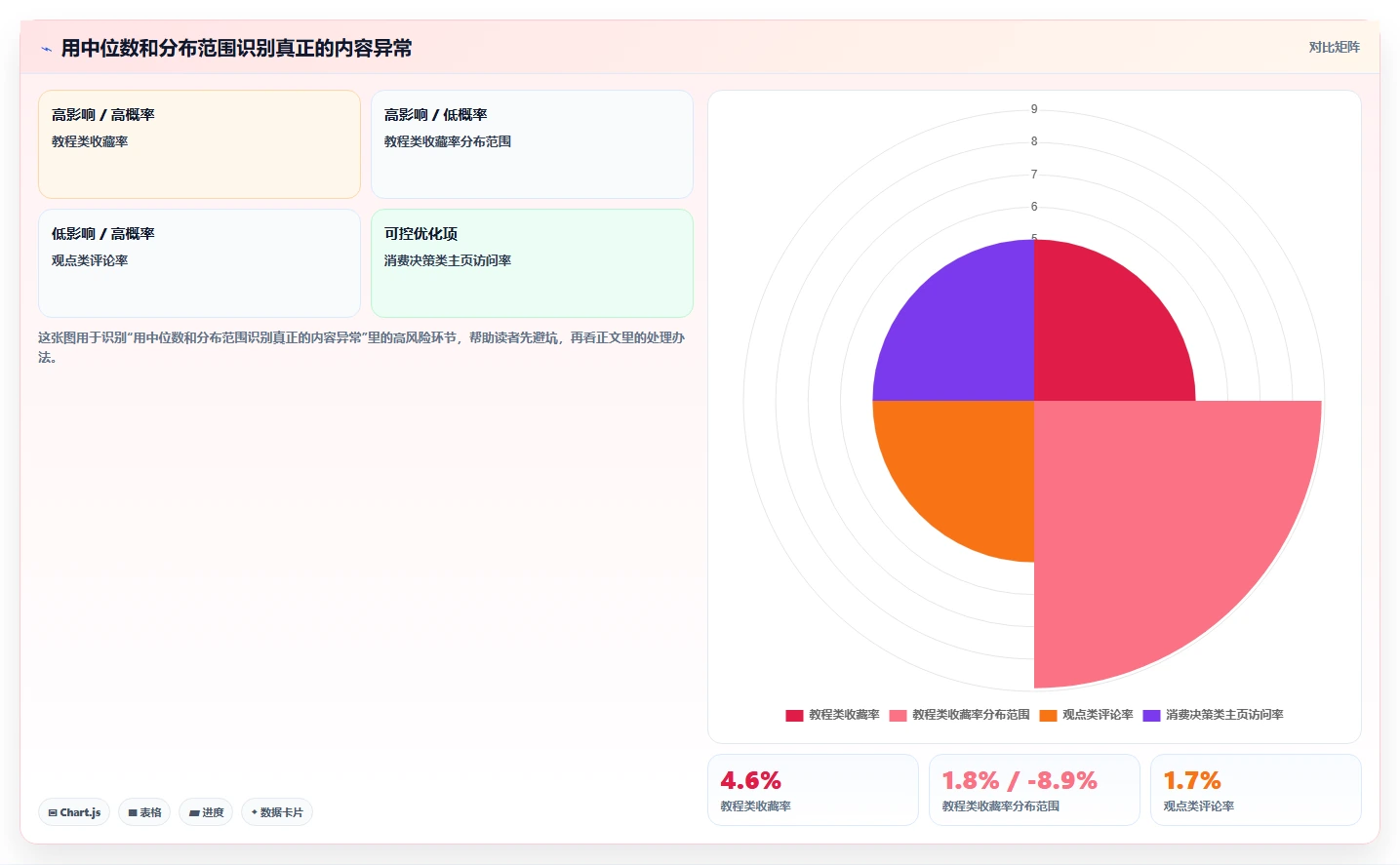Toggle the orange 观点类评论率 legend swatch
Image resolution: width=1400 pixels, height=865 pixels.
click(x=1048, y=715)
